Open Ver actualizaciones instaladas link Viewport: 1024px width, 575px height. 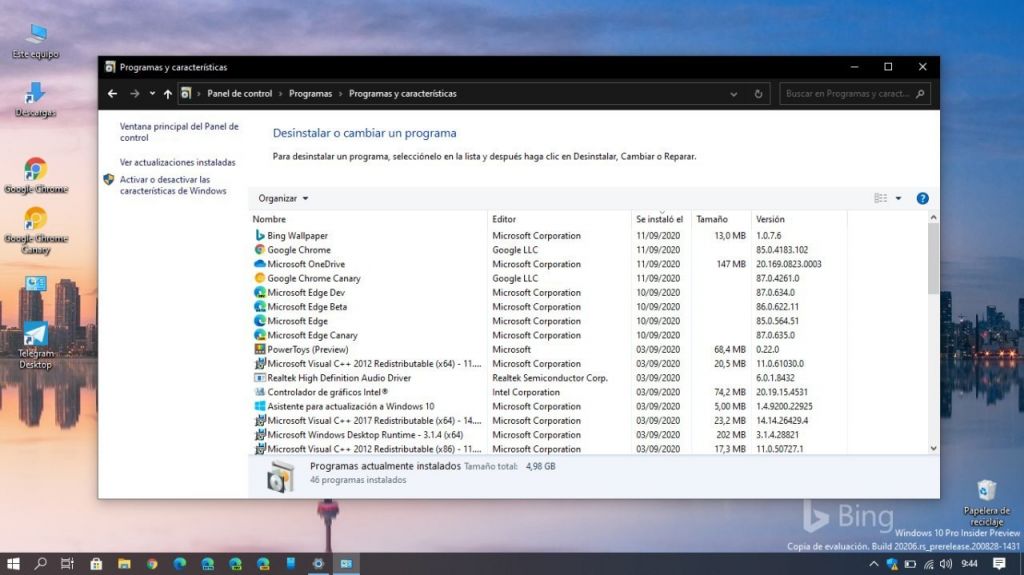(177, 162)
